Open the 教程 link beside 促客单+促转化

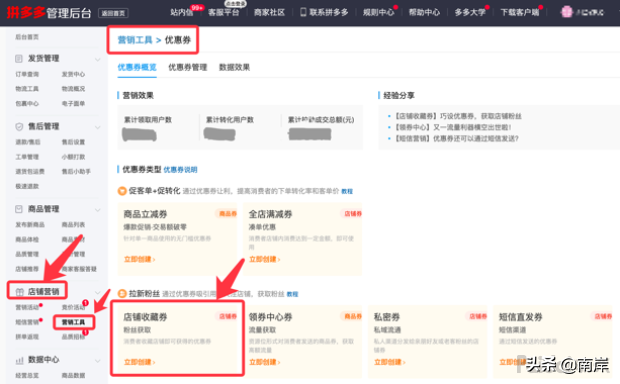(x=347, y=191)
